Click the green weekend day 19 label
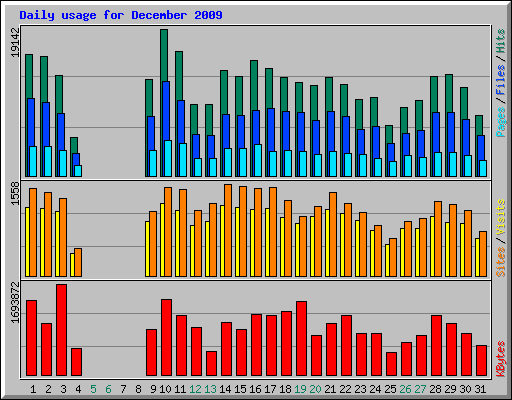 point(300,389)
